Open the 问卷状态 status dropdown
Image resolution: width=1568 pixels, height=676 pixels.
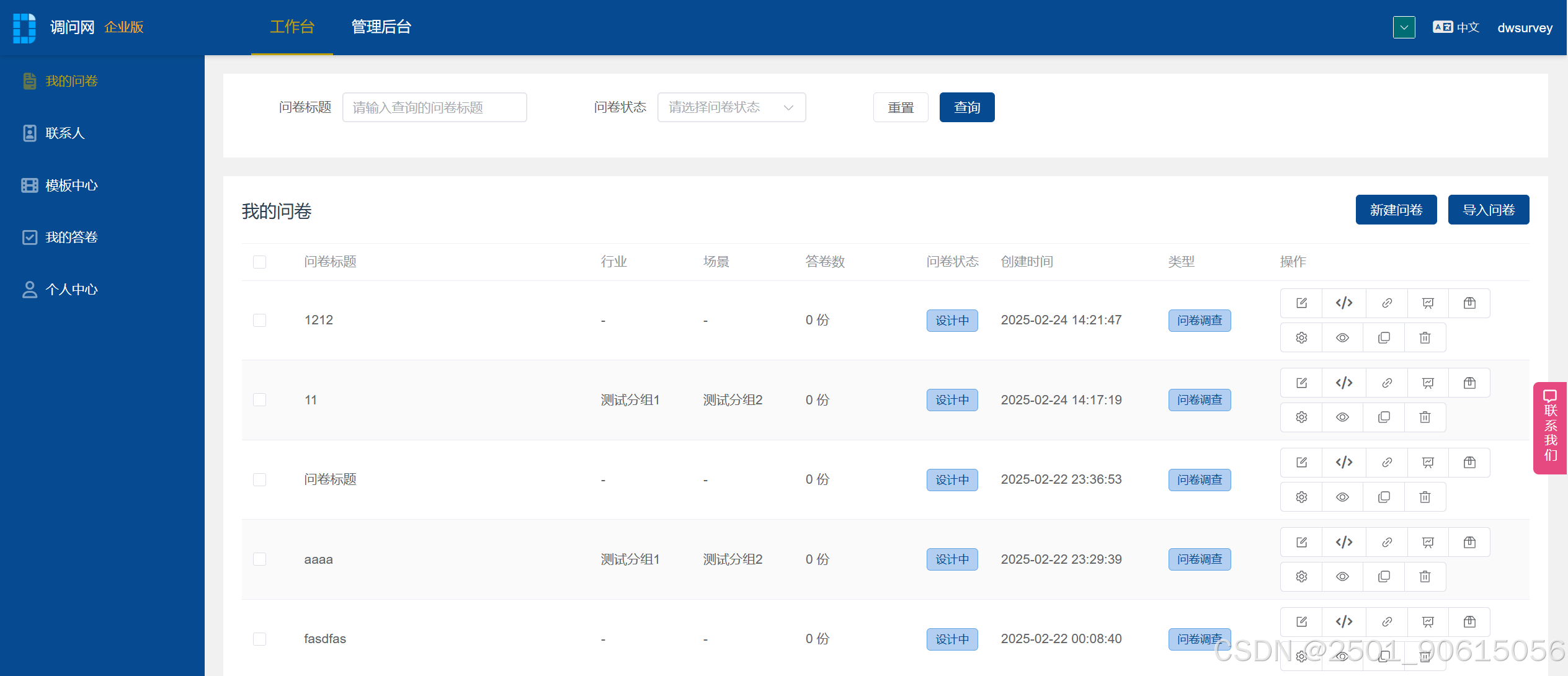pyautogui.click(x=731, y=107)
